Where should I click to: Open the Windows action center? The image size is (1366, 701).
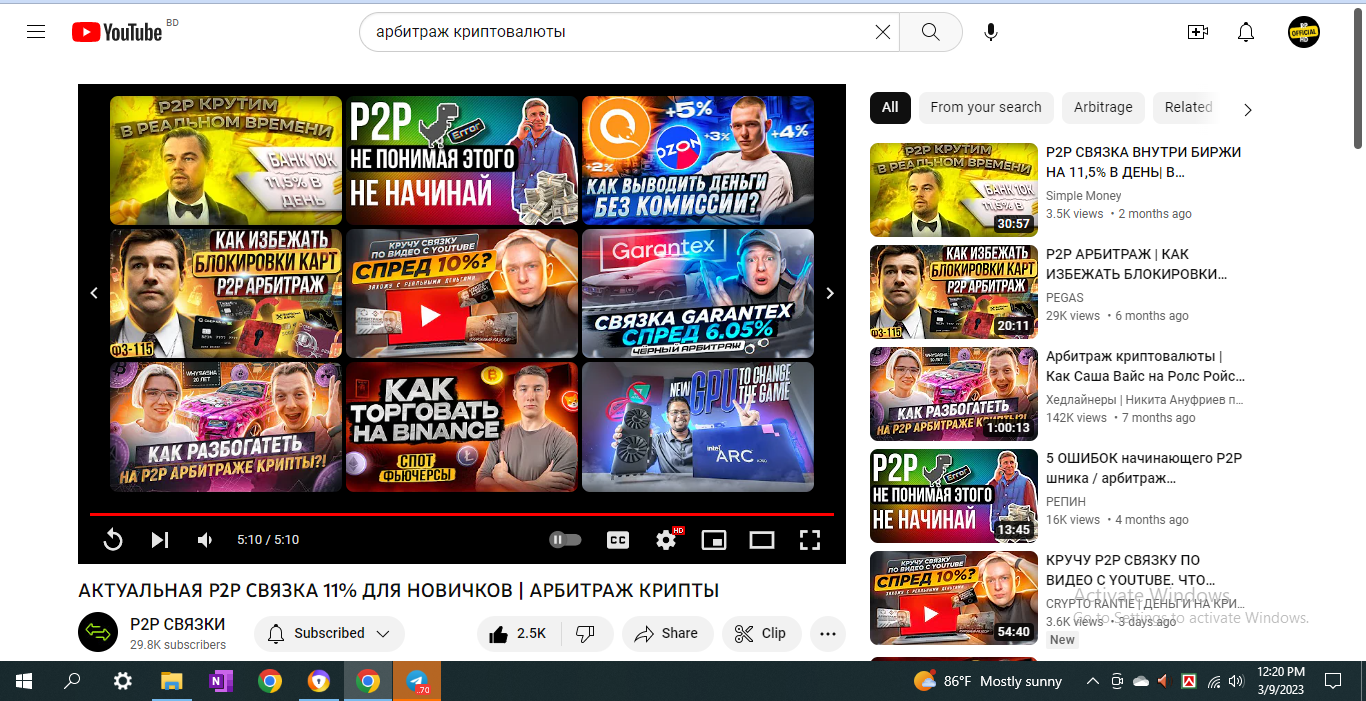tap(1332, 681)
